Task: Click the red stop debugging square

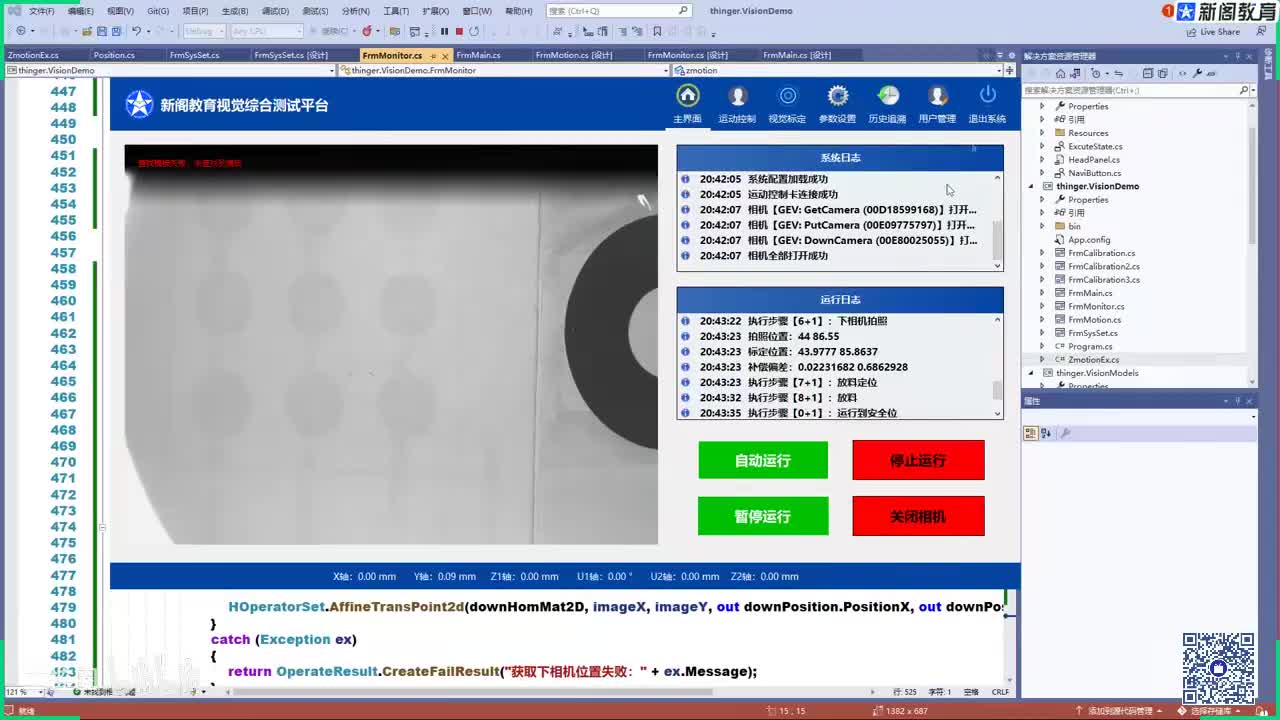Action: tap(459, 31)
